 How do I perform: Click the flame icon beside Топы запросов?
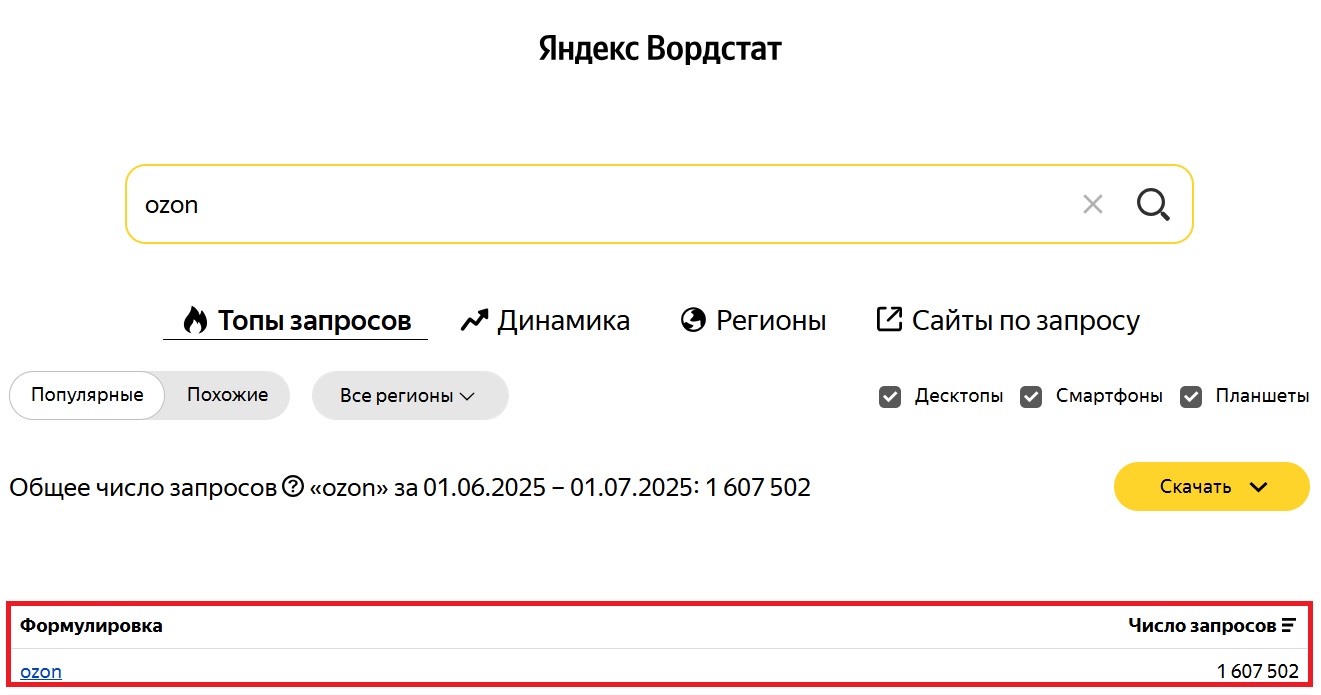195,320
